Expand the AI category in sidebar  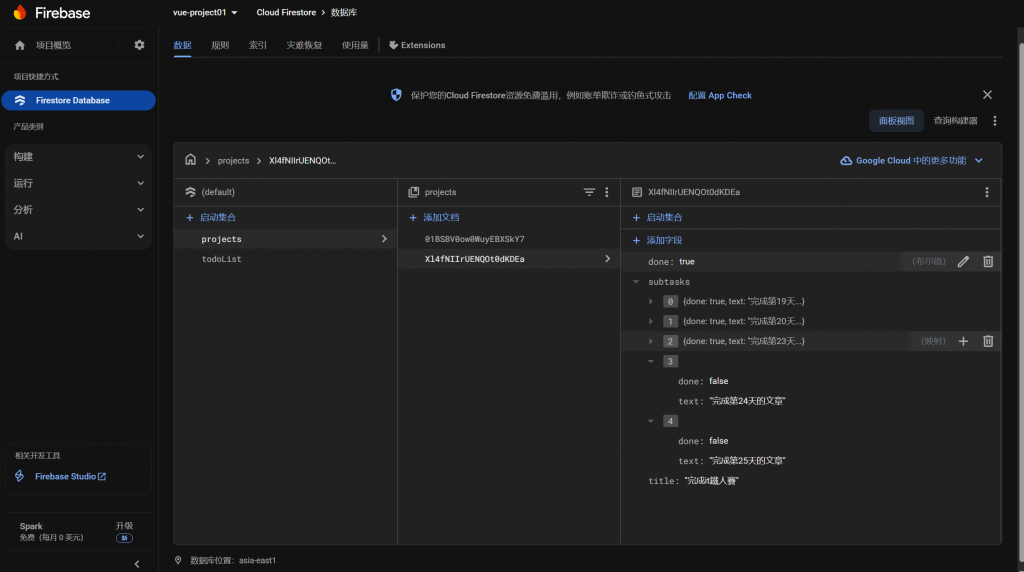click(78, 236)
